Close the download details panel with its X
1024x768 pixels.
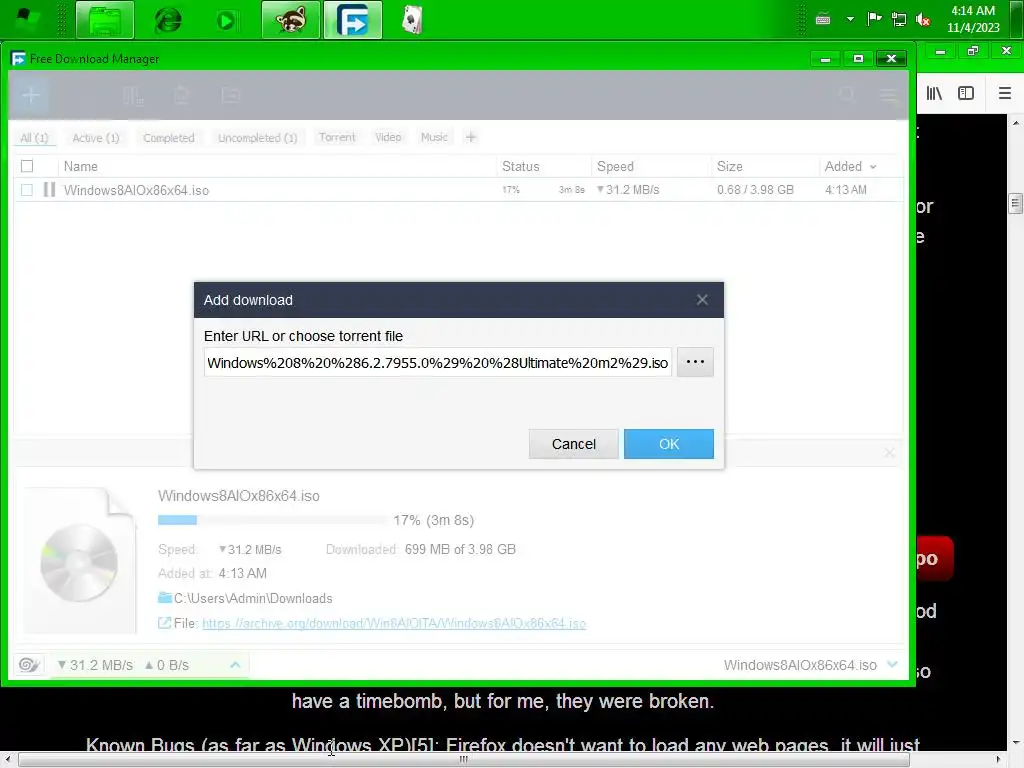(889, 452)
